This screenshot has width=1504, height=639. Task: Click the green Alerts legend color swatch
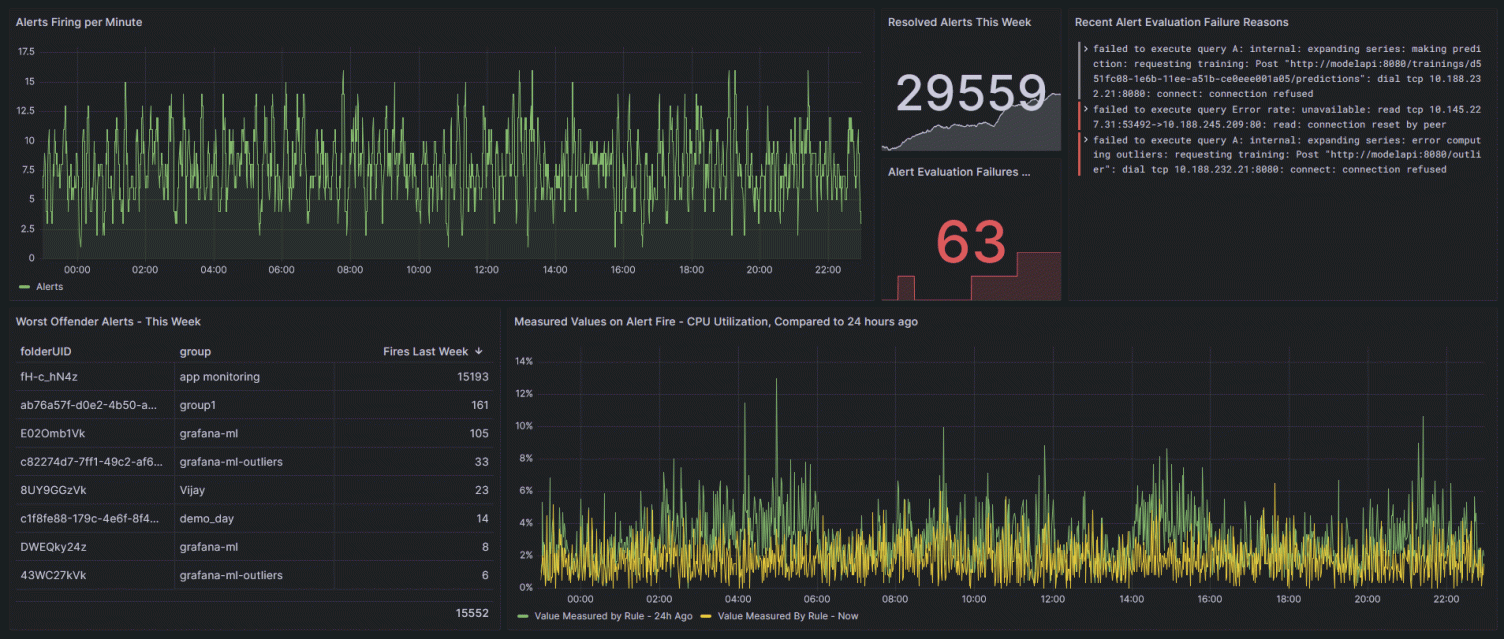point(24,287)
